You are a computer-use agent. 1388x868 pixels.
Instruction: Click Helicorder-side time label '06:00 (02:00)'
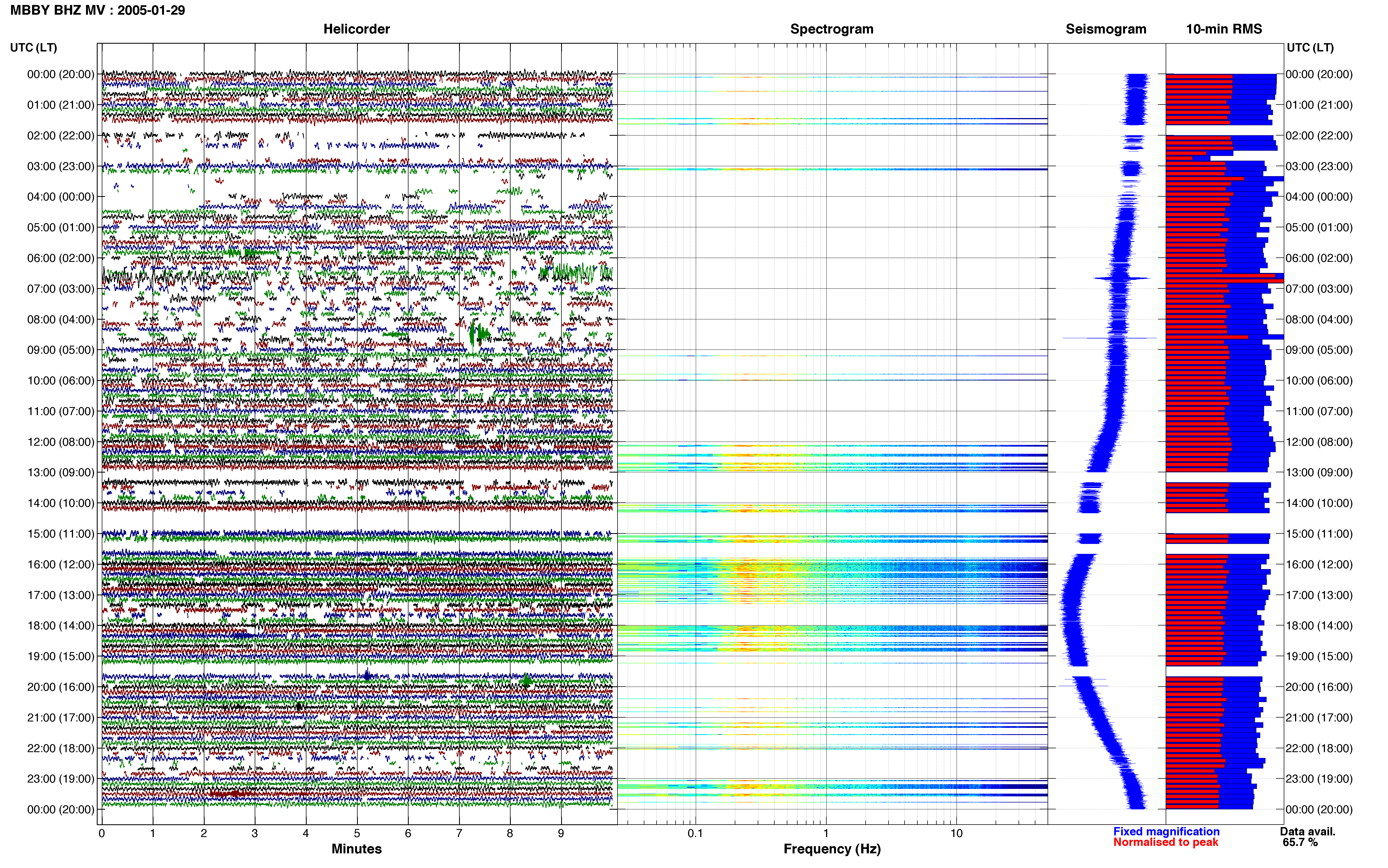click(x=61, y=258)
